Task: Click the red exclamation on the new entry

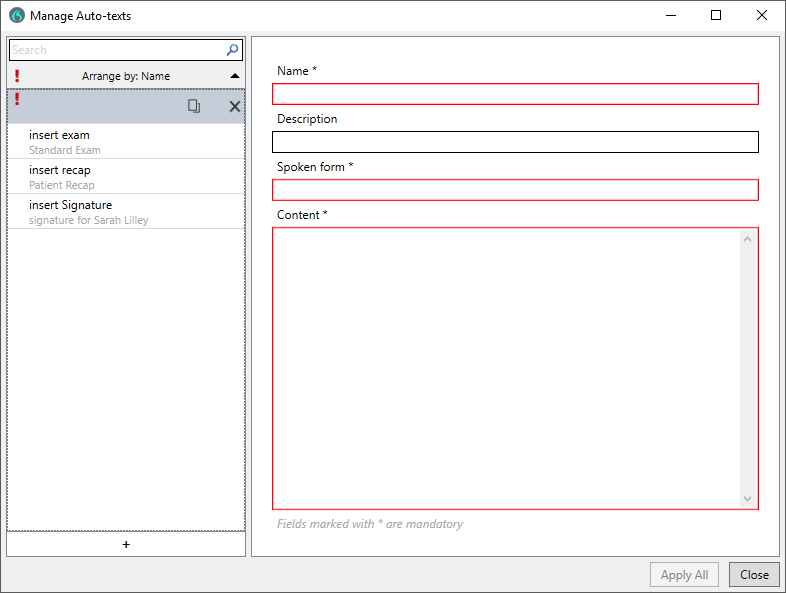Action: [18, 99]
